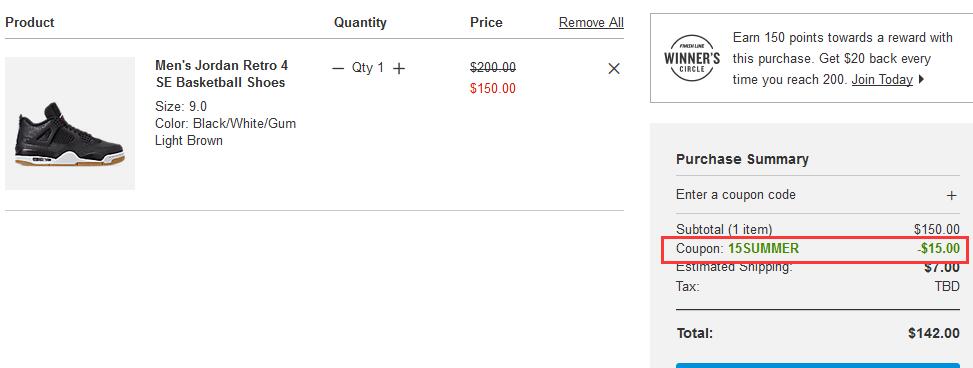Click the Quantity column header
This screenshot has height=368, width=973.
click(360, 22)
